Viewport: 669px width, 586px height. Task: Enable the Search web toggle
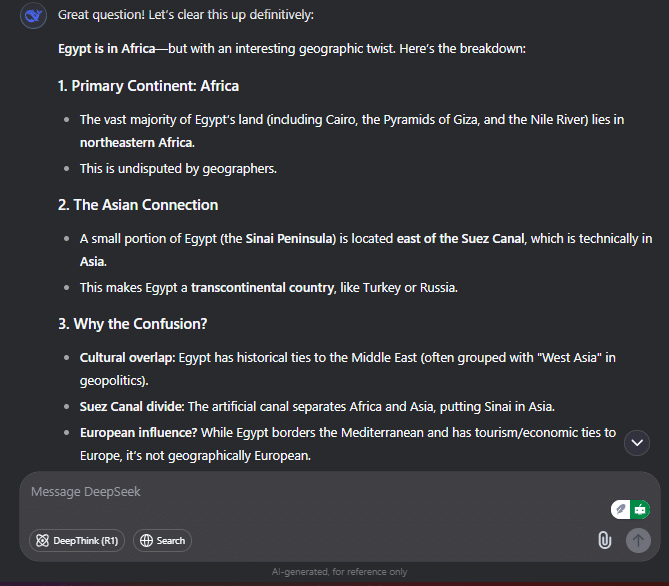click(162, 541)
